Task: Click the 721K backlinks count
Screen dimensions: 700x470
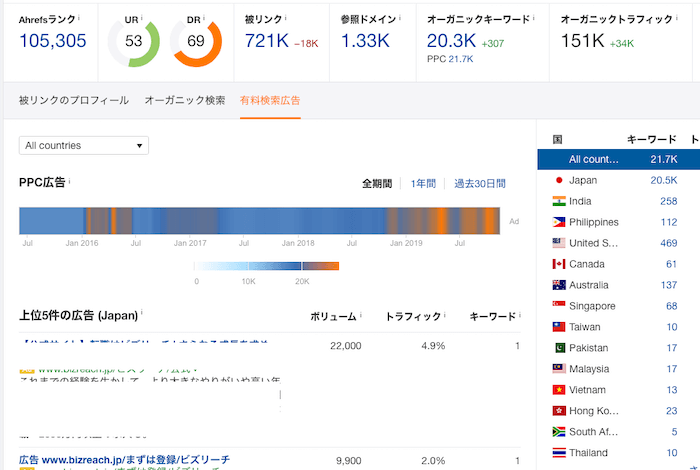Action: click(267, 41)
